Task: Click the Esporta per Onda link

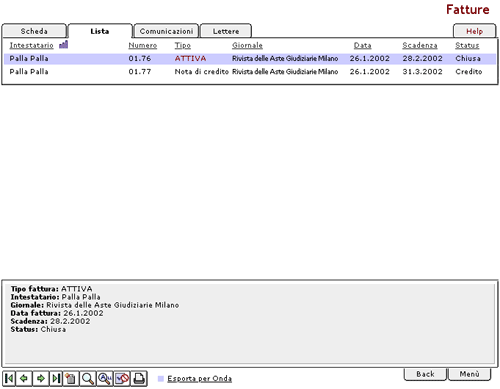Action: [x=199, y=378]
